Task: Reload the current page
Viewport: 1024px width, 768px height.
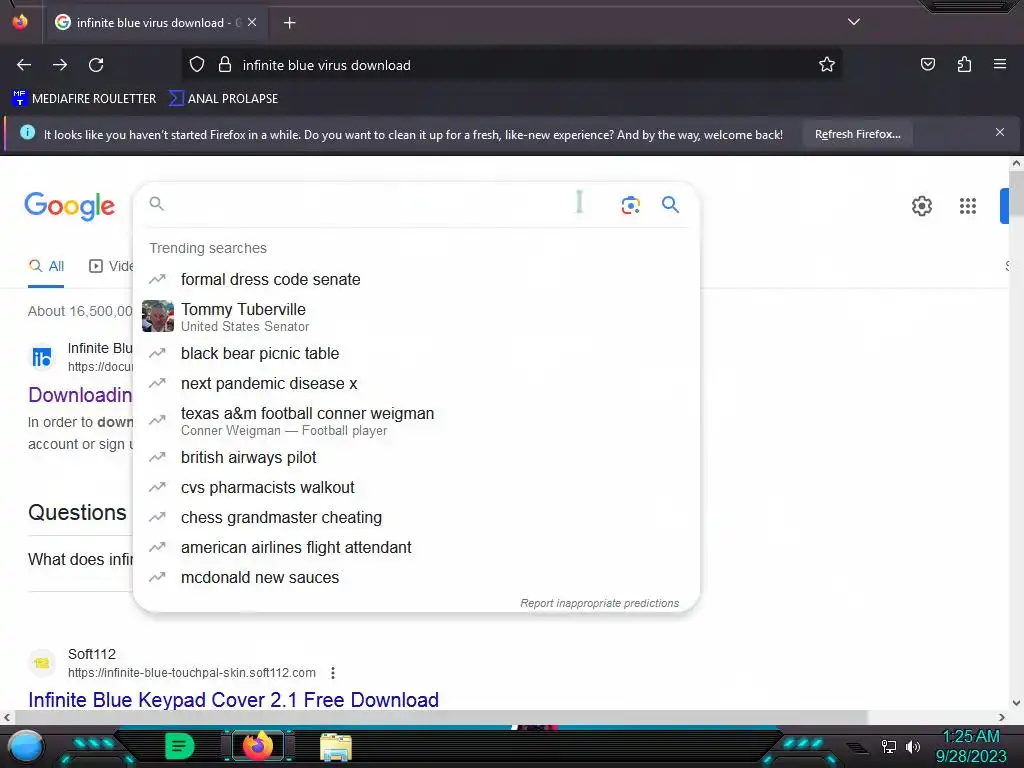Action: point(96,65)
